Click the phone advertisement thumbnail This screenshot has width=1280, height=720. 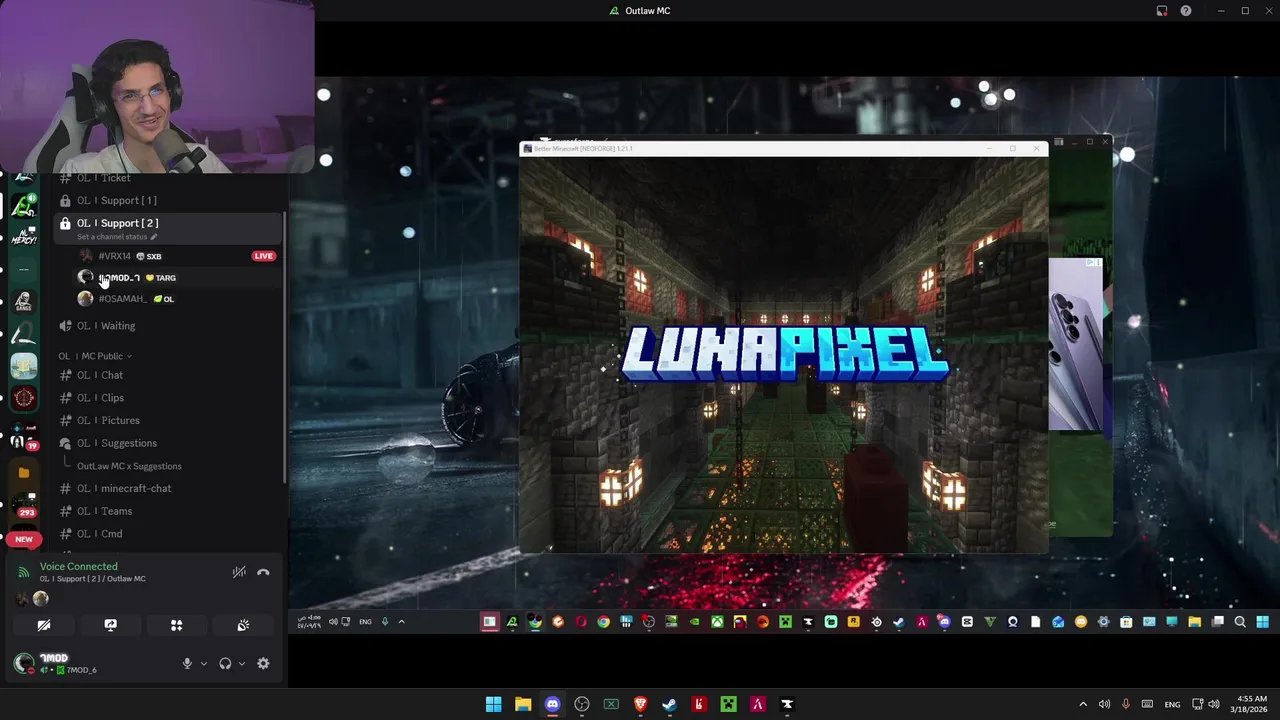tap(1075, 344)
